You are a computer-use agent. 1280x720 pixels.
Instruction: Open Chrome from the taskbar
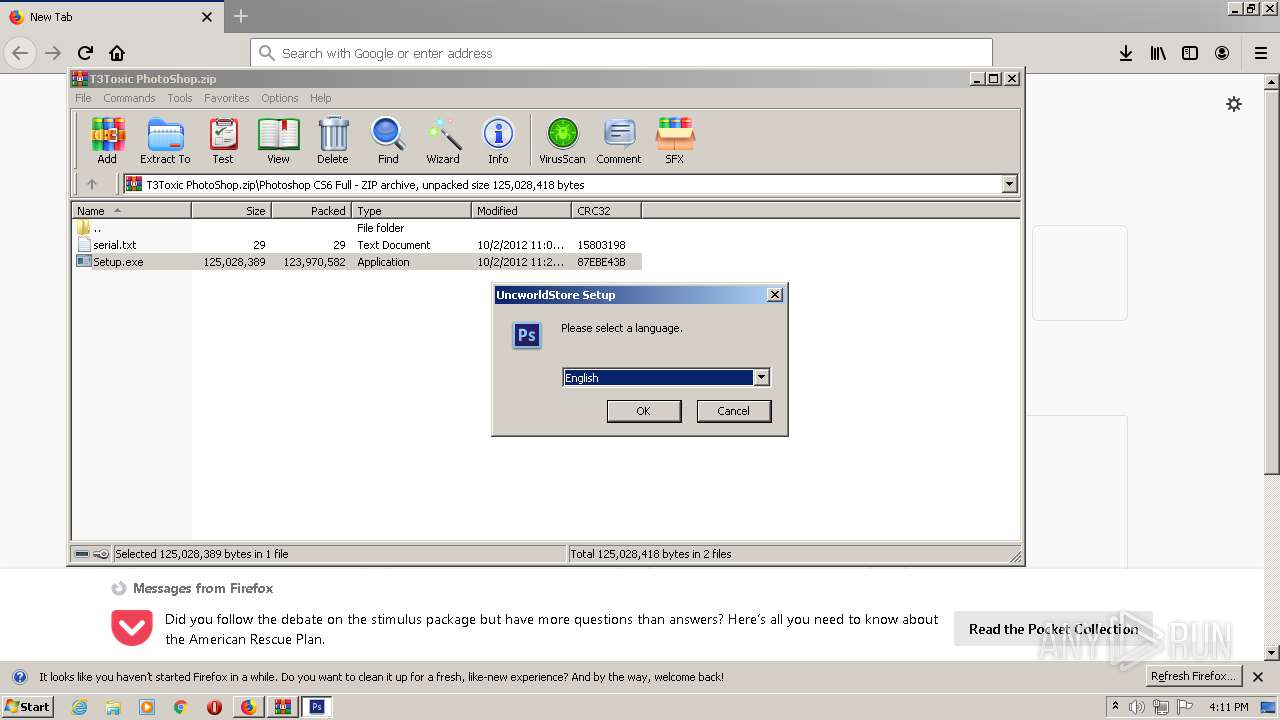pos(181,707)
